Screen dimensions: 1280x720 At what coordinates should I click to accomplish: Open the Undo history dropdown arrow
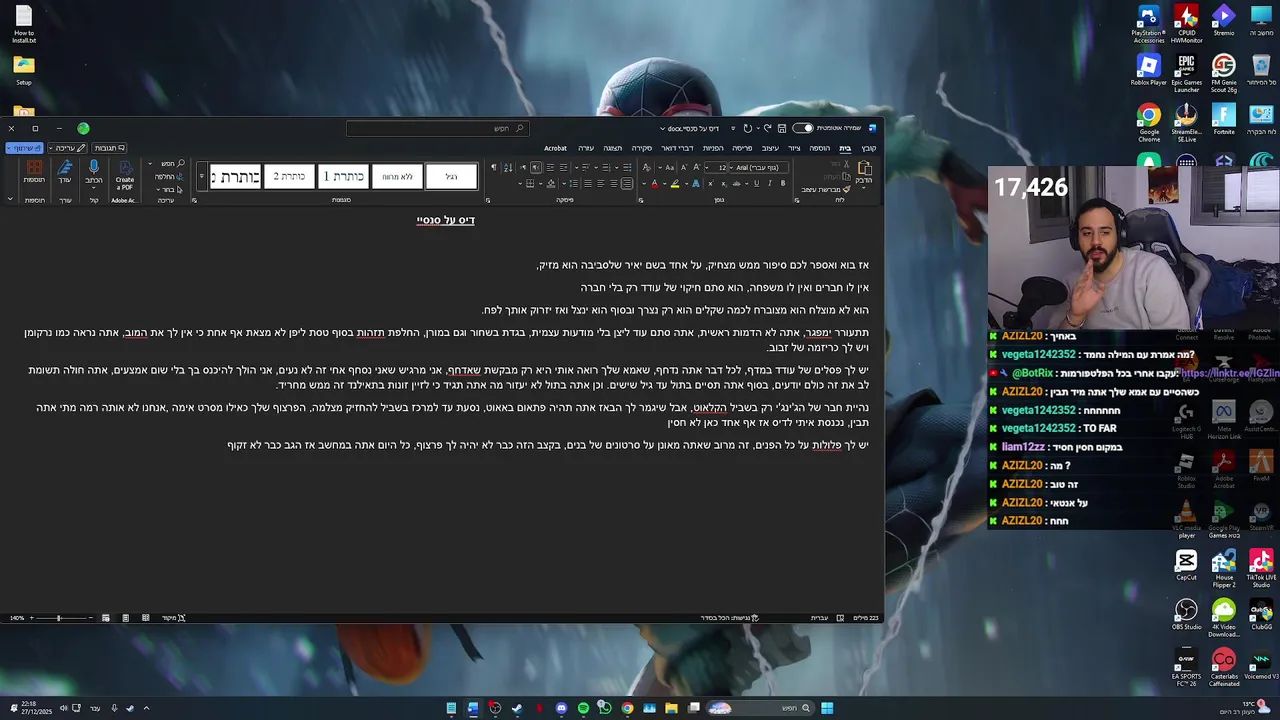[758, 128]
